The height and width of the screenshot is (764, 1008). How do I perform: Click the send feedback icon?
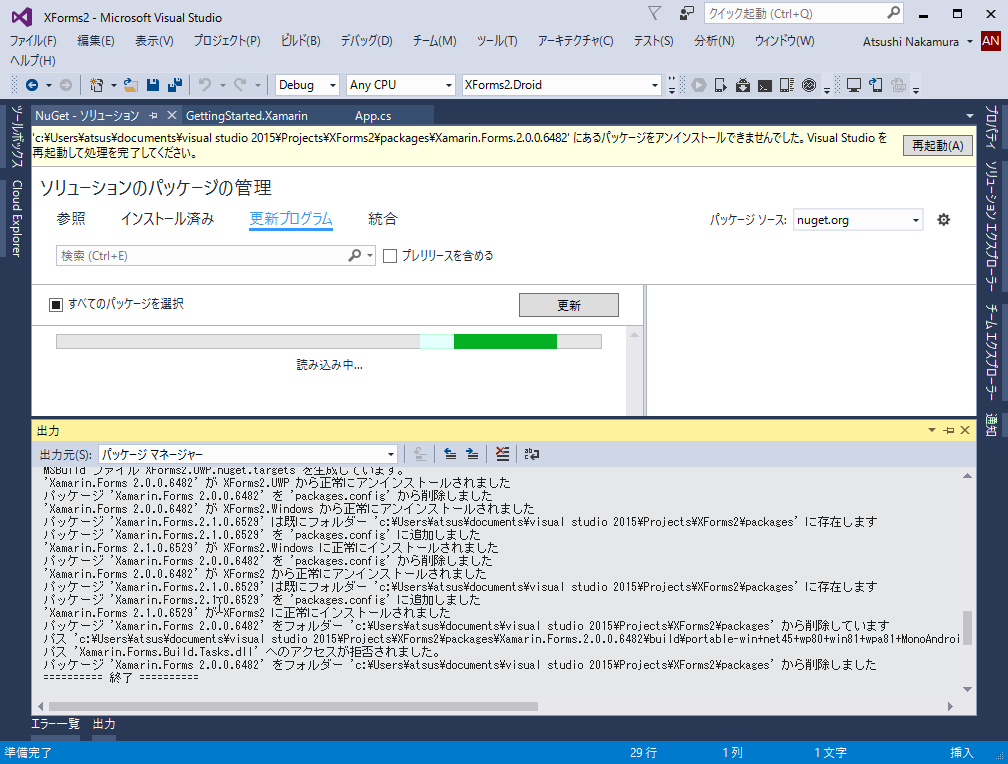tap(687, 14)
